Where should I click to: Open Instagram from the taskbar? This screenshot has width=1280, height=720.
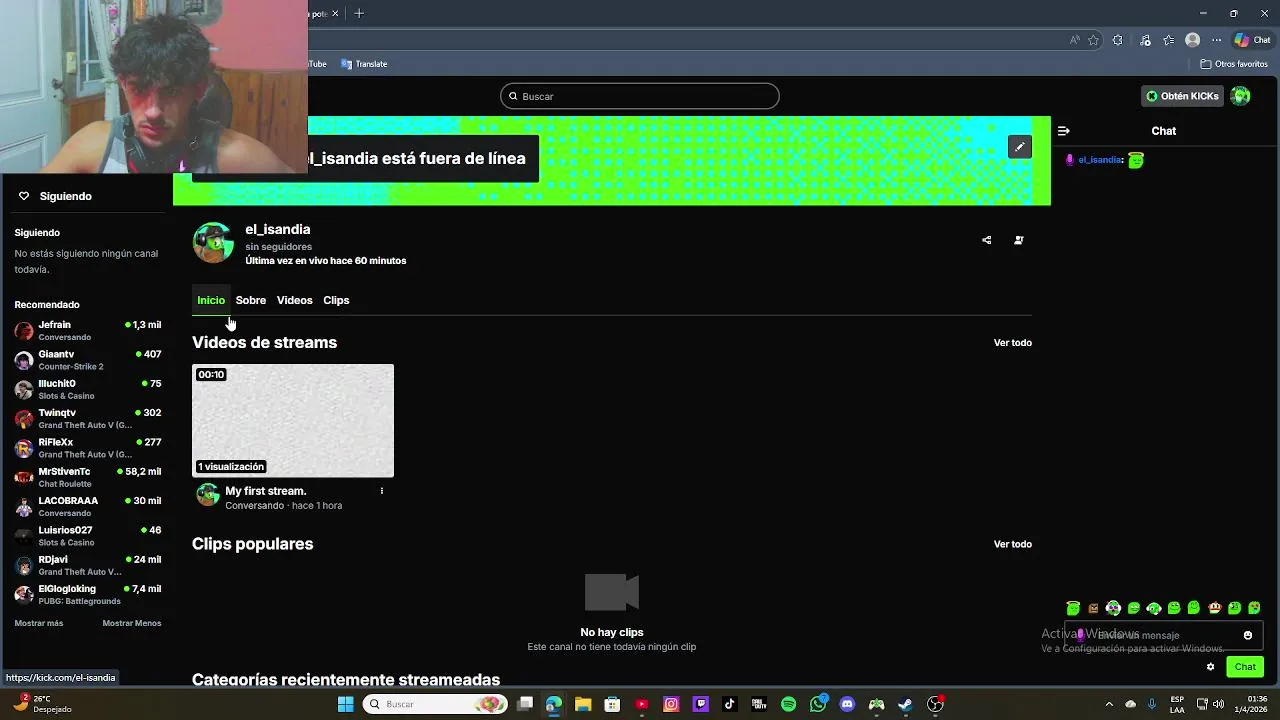[x=671, y=704]
